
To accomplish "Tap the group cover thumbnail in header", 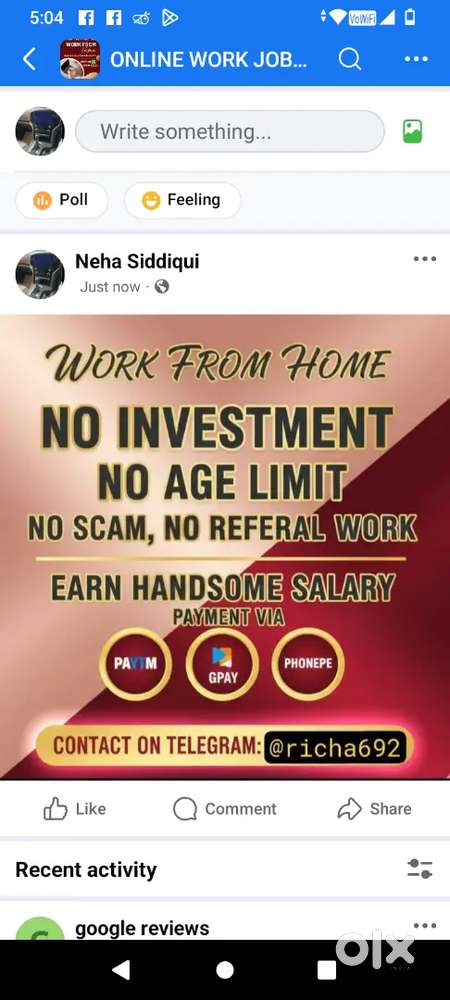I will 80,59.
